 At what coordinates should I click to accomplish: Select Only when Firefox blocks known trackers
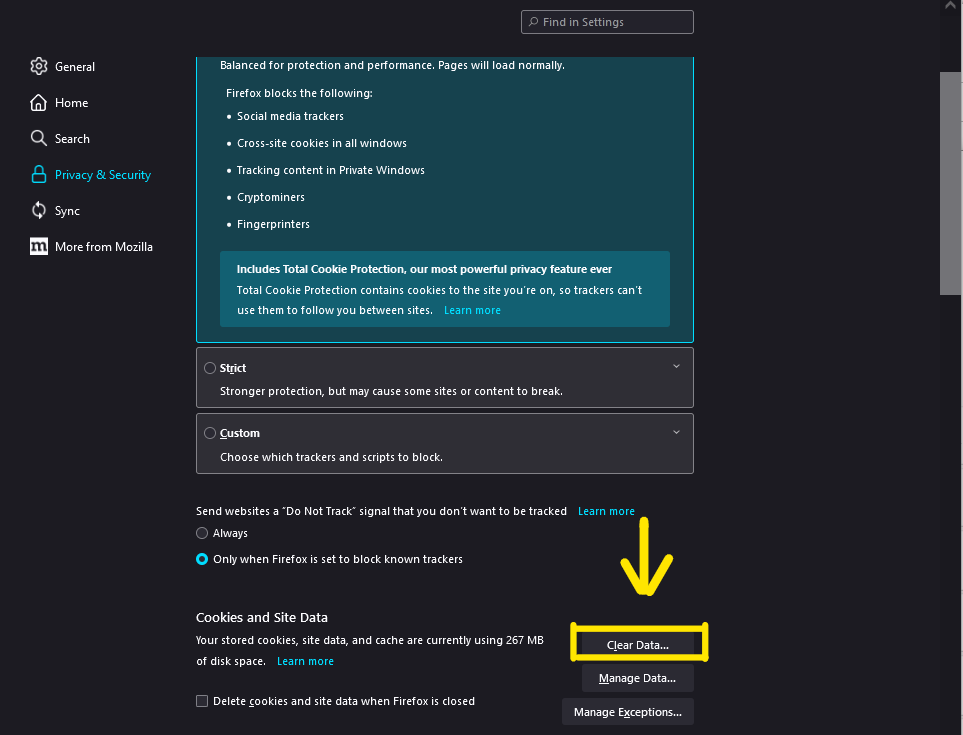pos(202,560)
